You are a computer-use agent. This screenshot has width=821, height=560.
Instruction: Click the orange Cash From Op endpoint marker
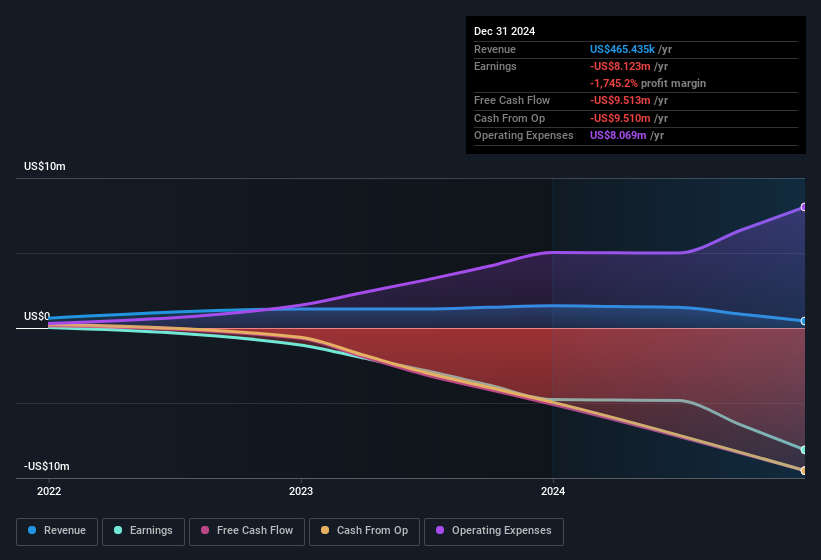(x=803, y=471)
